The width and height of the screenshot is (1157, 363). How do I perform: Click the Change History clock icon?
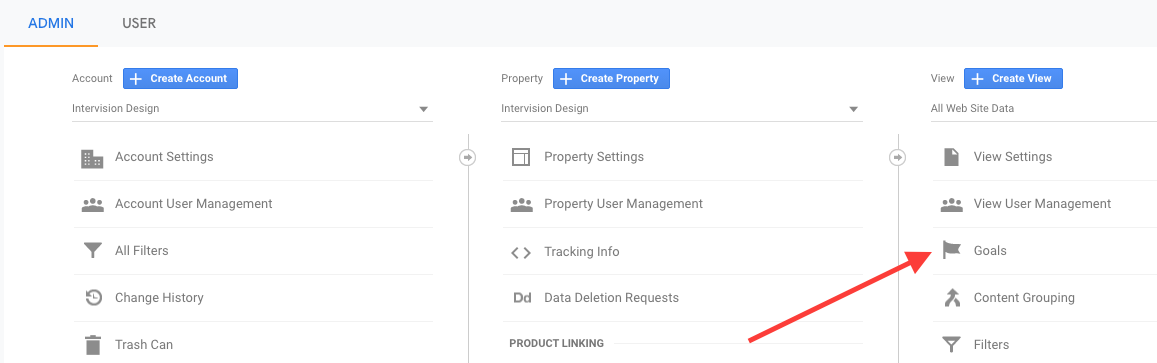[93, 298]
